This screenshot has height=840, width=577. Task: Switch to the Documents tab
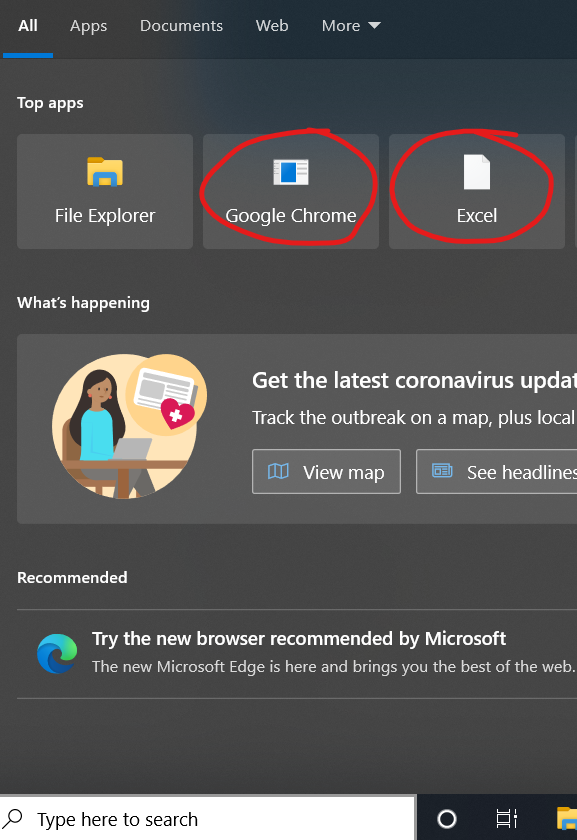181,26
